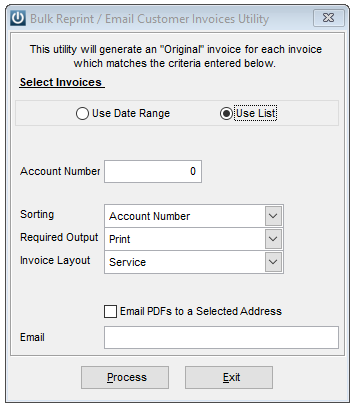Close the Bulk Reprint utility window

click(x=329, y=18)
